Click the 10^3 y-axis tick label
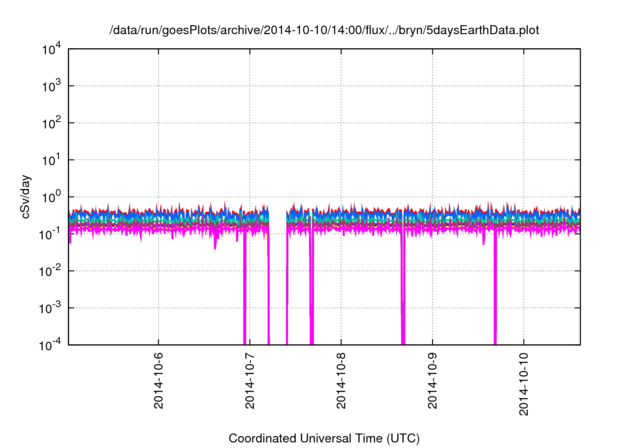This screenshot has height=448, width=640. pos(51,86)
